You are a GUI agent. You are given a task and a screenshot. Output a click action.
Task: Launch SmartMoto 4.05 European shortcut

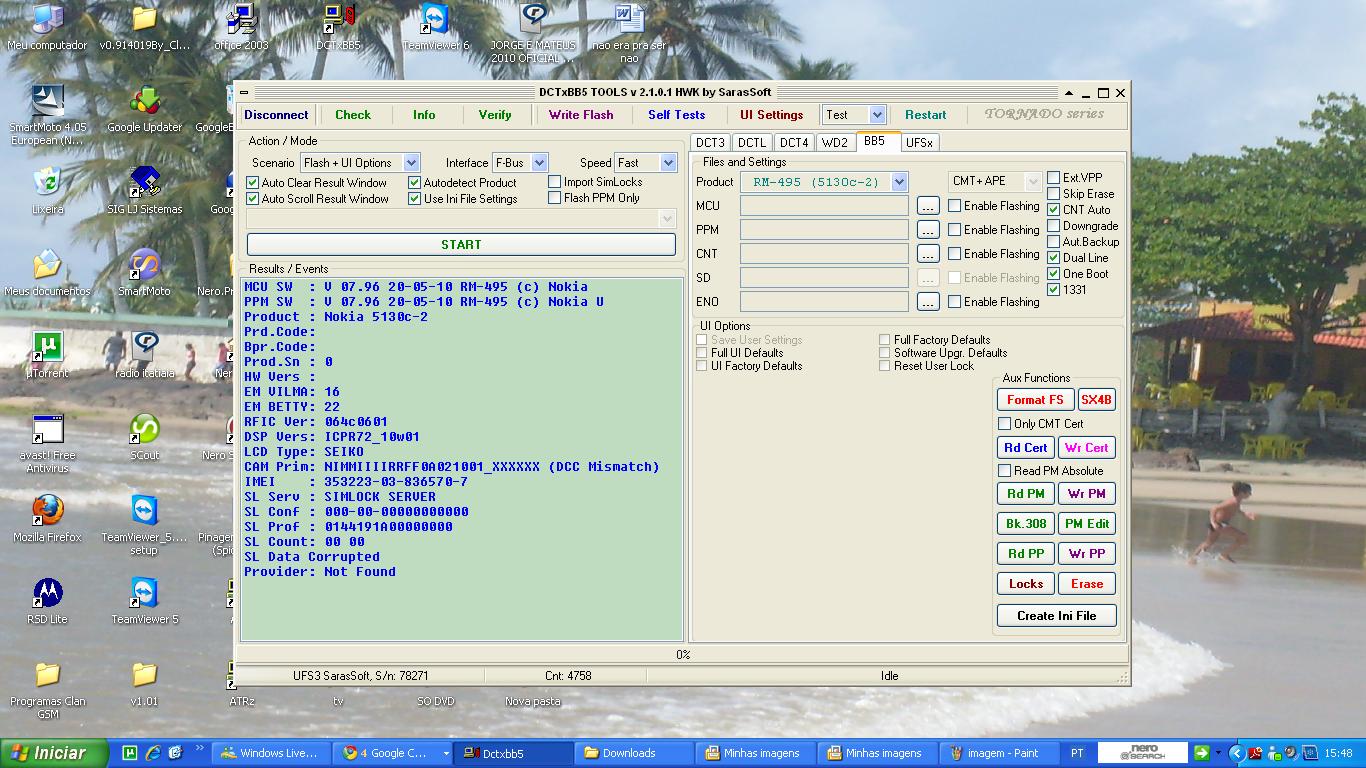[47, 115]
